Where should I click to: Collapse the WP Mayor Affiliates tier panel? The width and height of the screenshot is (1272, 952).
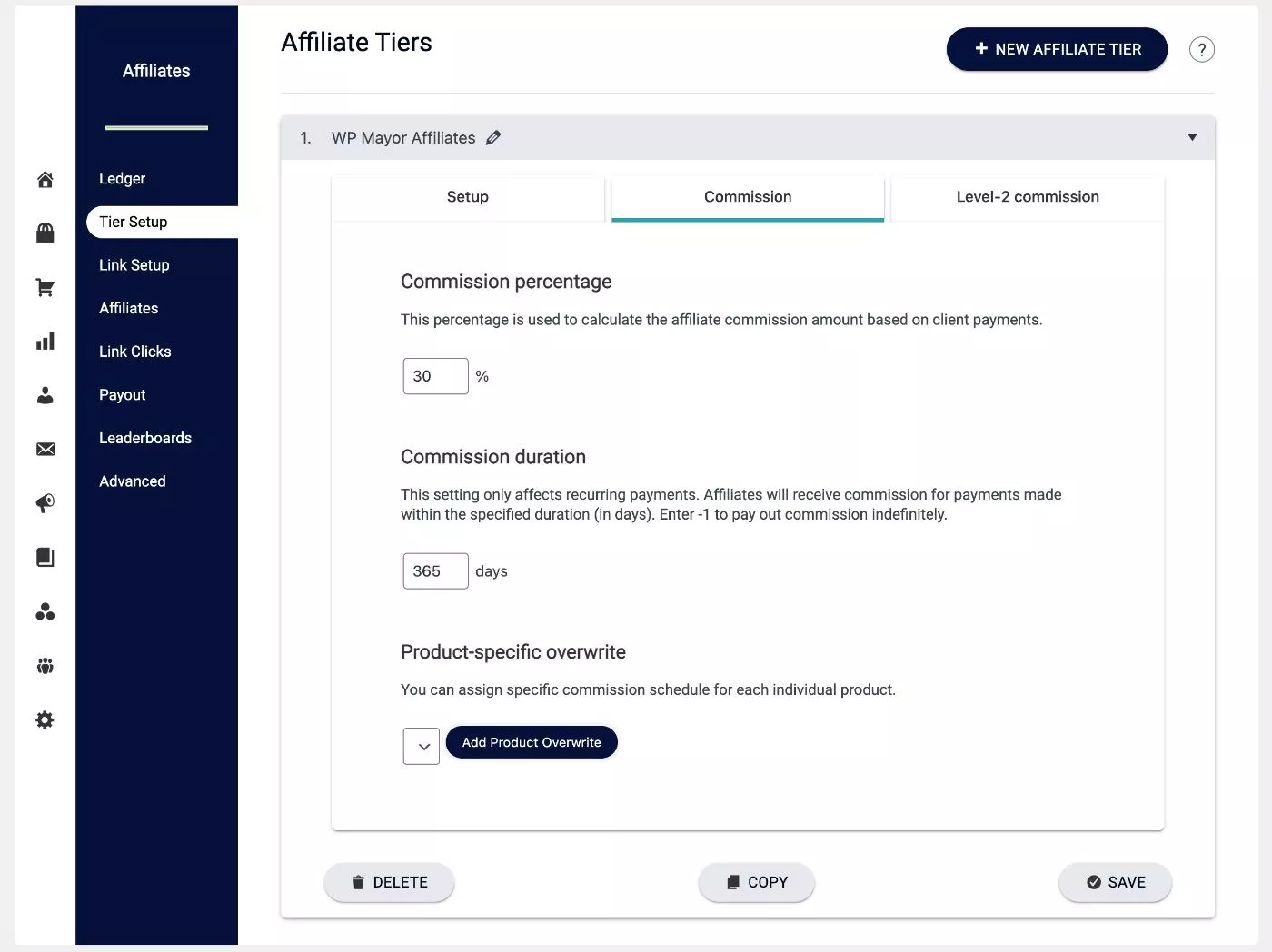[1192, 138]
